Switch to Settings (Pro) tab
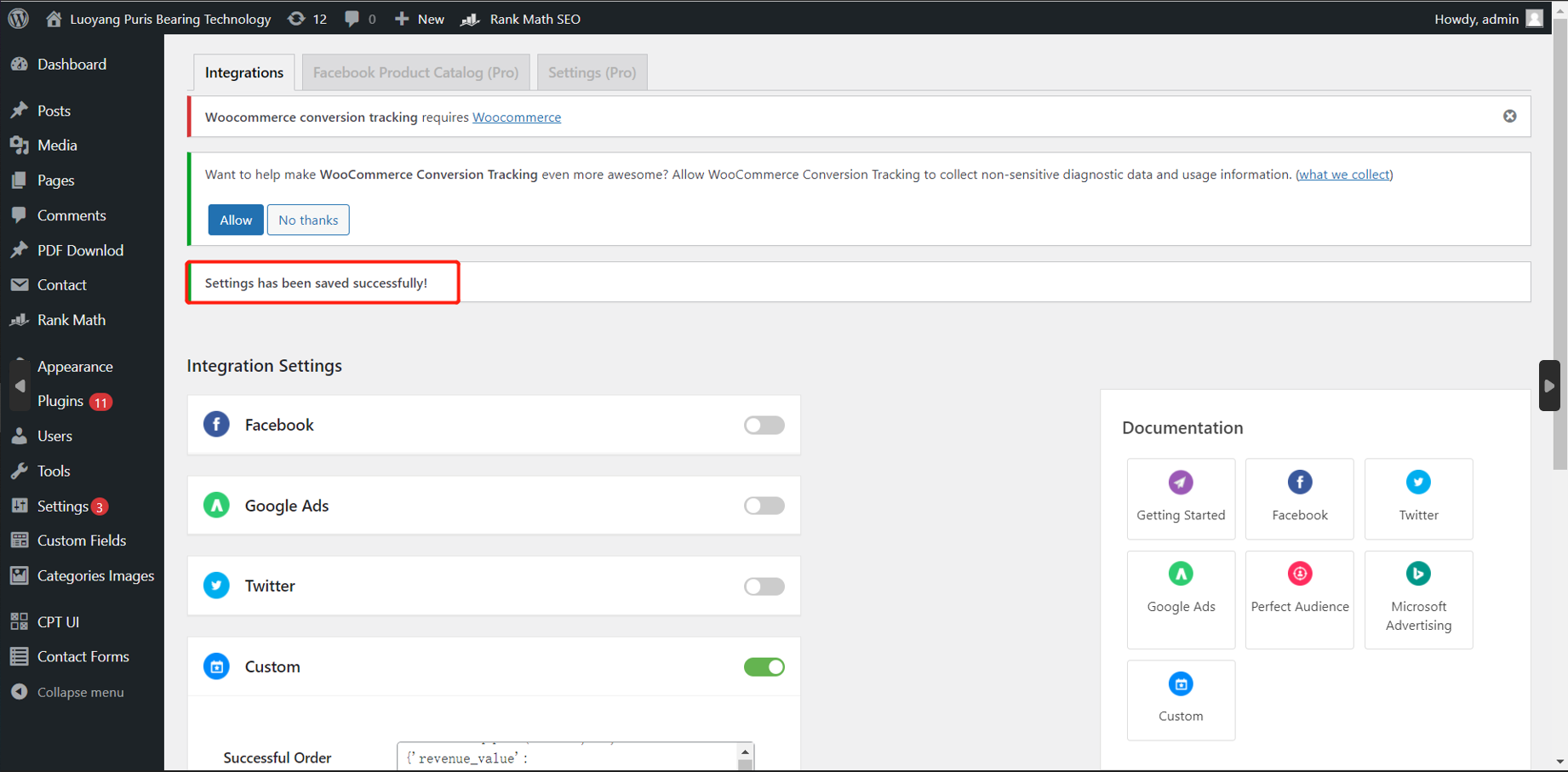 [592, 72]
